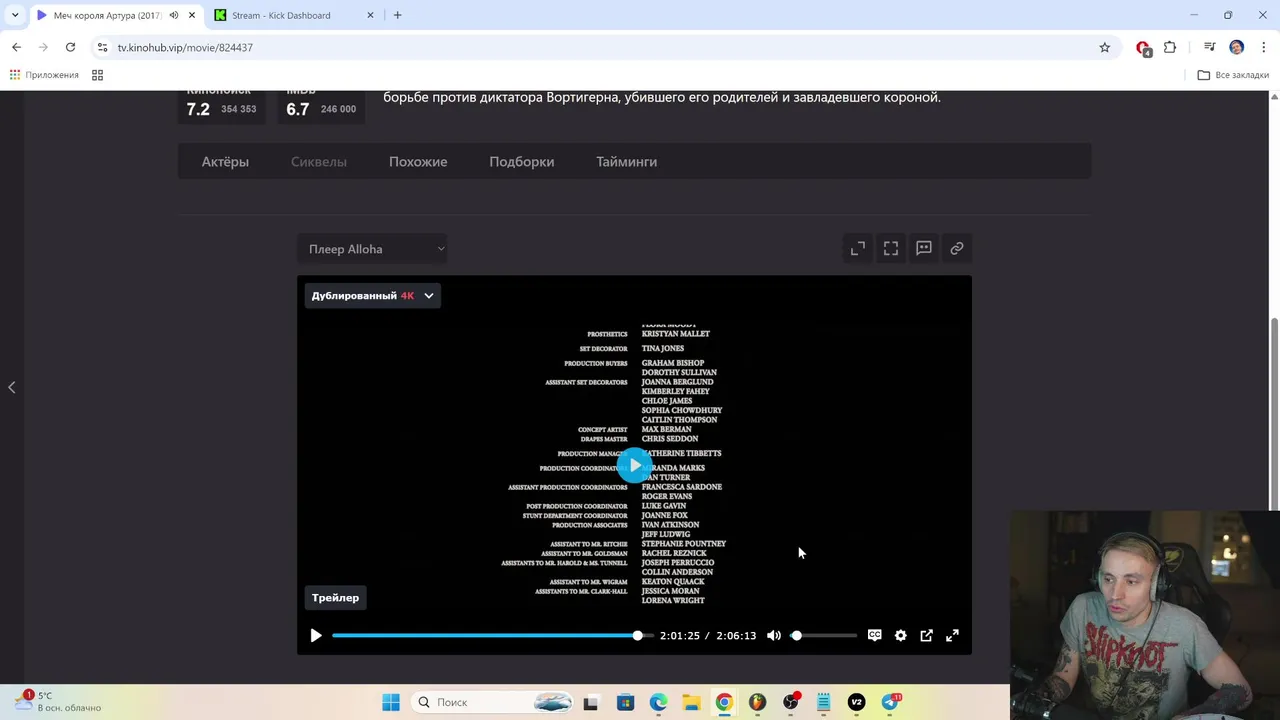Switch to Chrome on the taskbar
Screen dimensions: 1280x720
[724, 702]
